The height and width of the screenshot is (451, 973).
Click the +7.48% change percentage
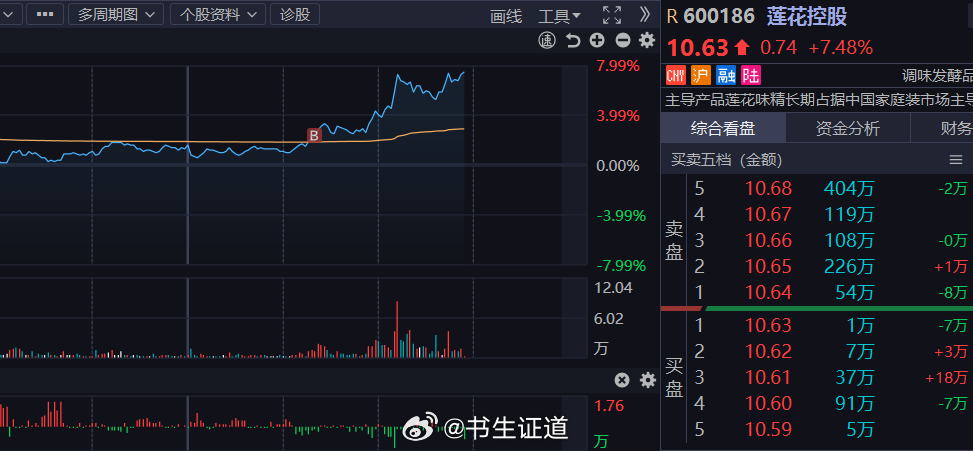(840, 48)
